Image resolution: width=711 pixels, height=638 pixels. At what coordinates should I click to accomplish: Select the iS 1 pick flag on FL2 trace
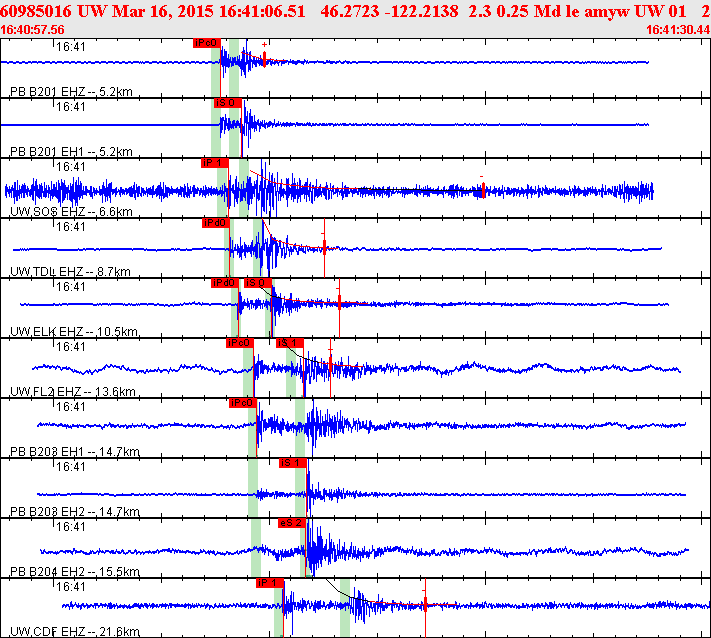[x=290, y=343]
